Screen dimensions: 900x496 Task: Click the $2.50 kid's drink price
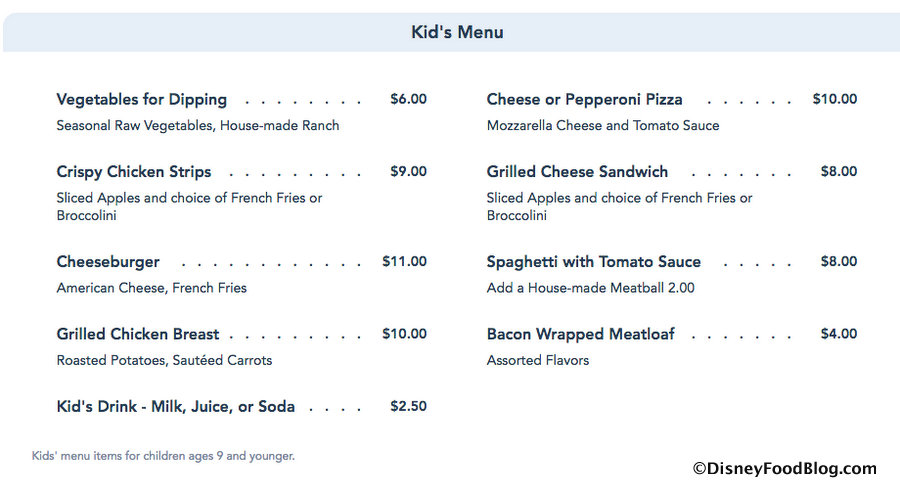408,406
